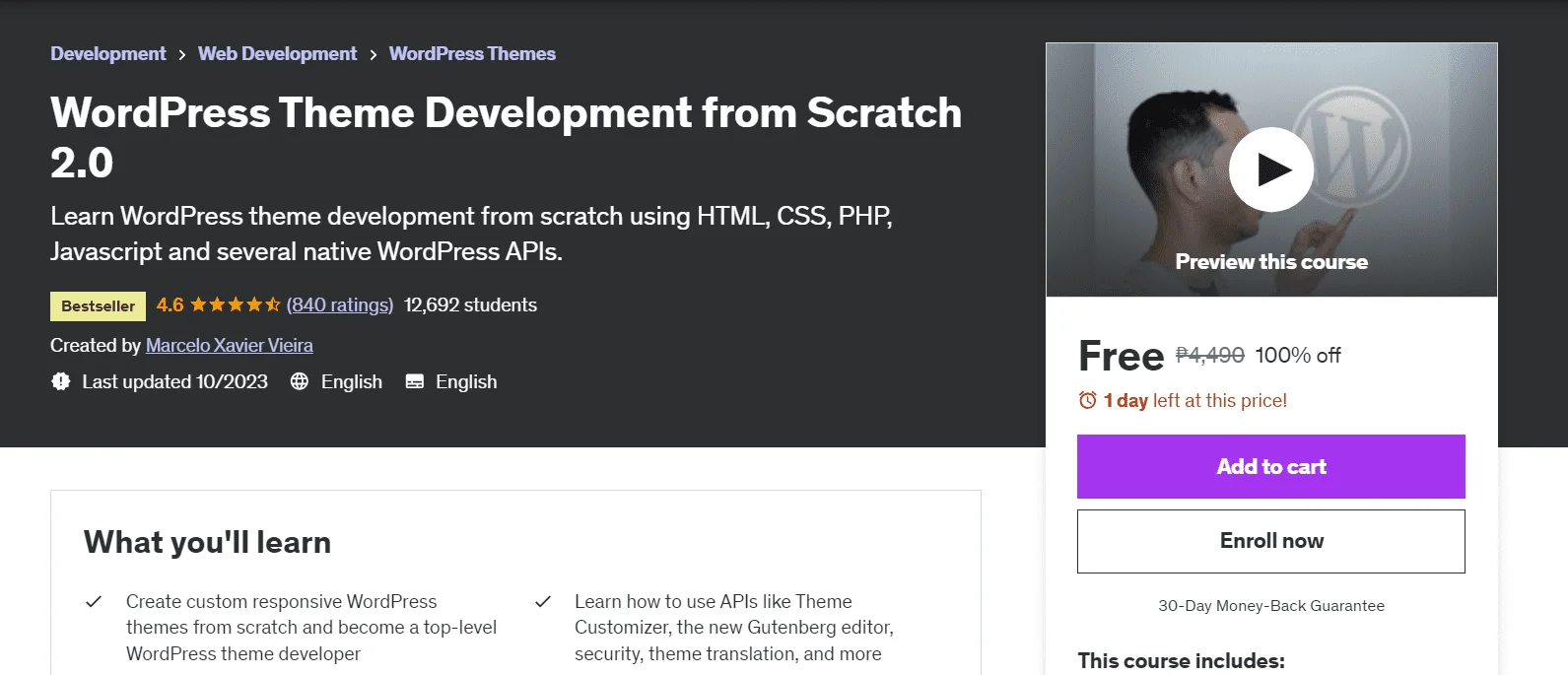Click the audio language 'English' after globe

pyautogui.click(x=352, y=381)
